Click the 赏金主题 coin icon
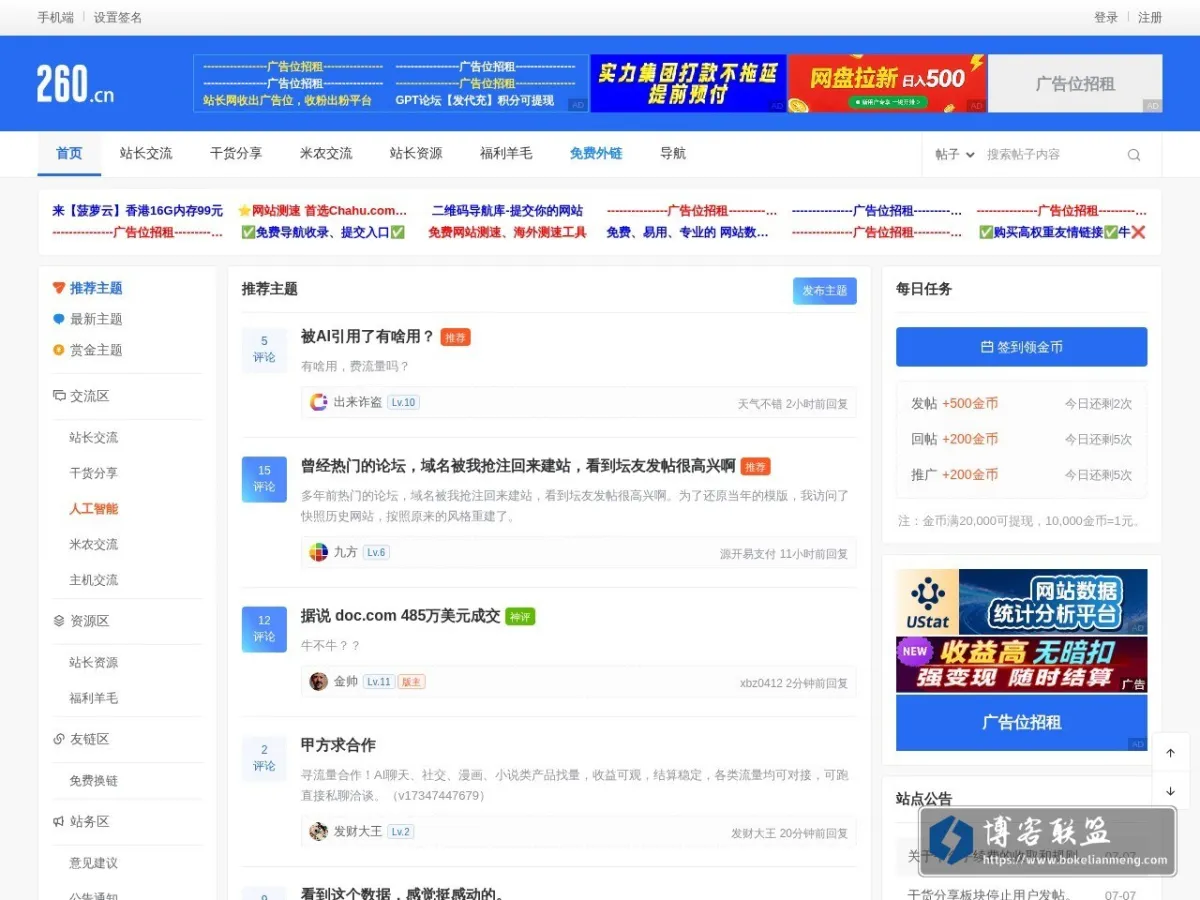This screenshot has height=900, width=1200. point(59,350)
